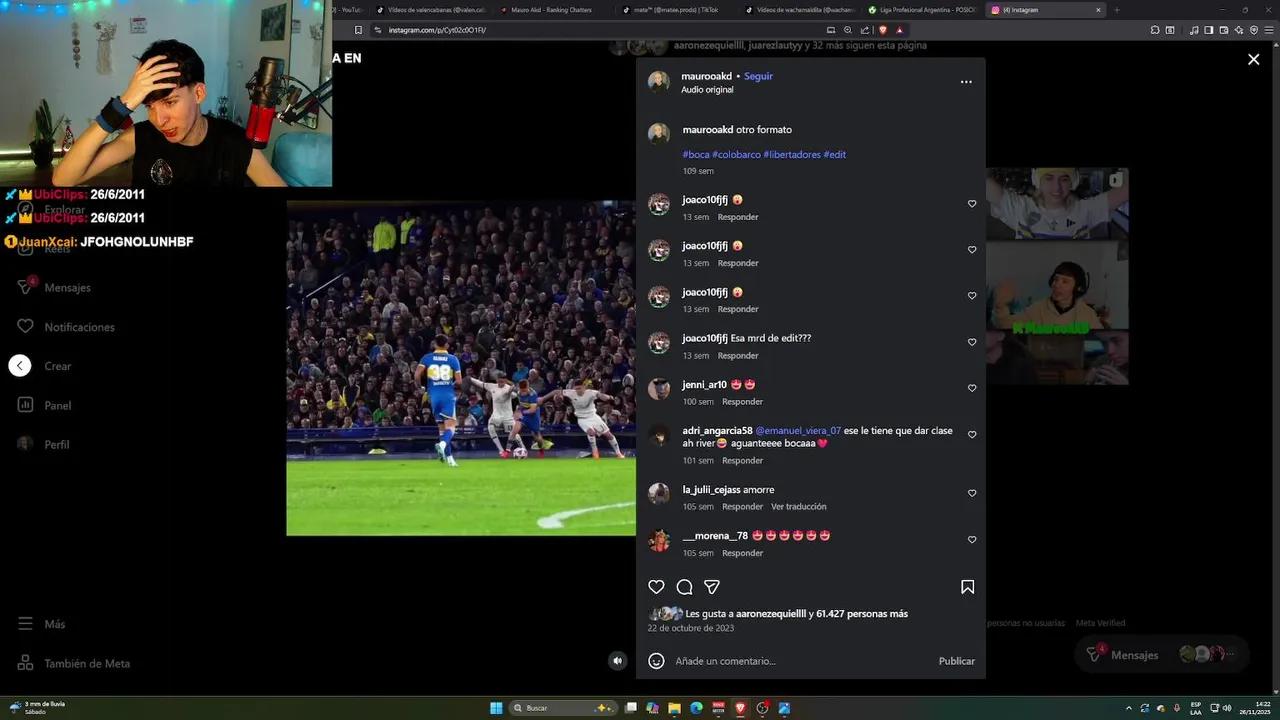The height and width of the screenshot is (720, 1280).
Task: Open the Brave browser taskbar icon
Action: pos(740,708)
